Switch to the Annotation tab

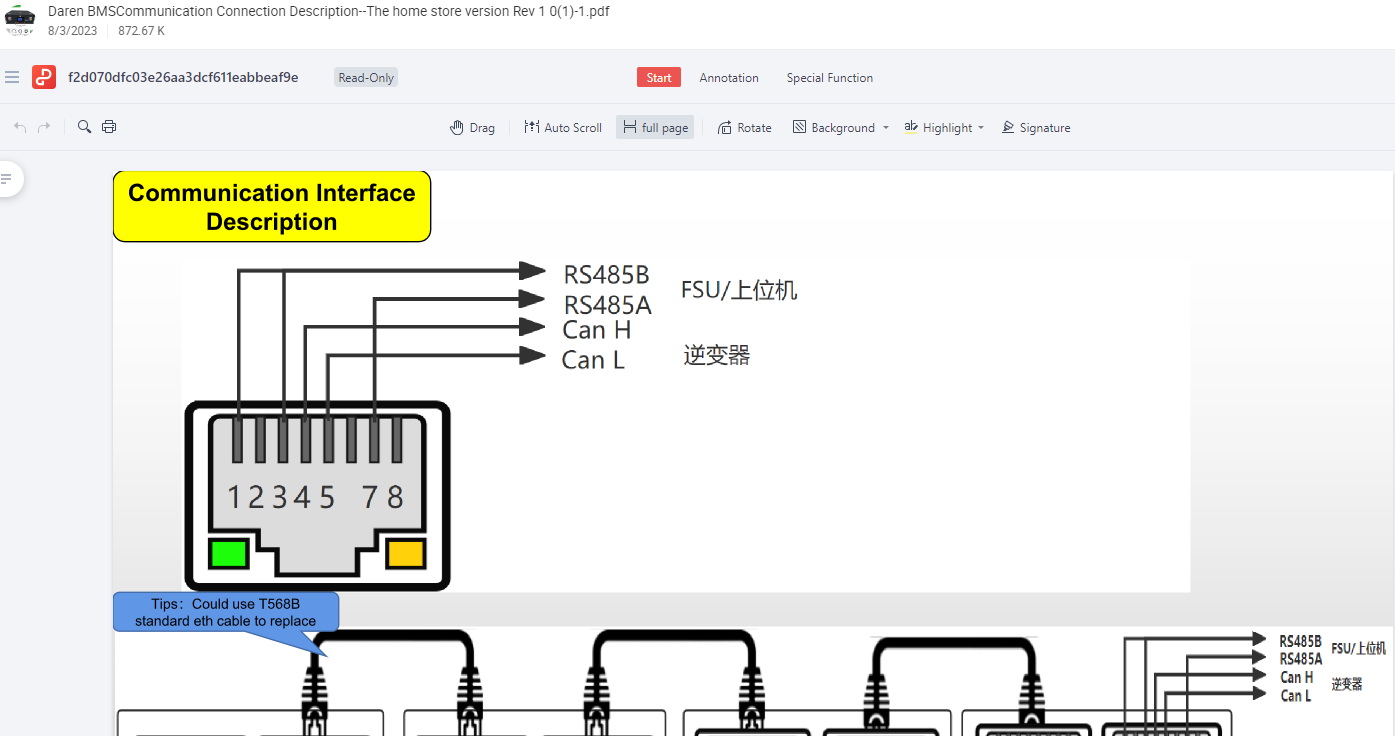click(x=729, y=78)
